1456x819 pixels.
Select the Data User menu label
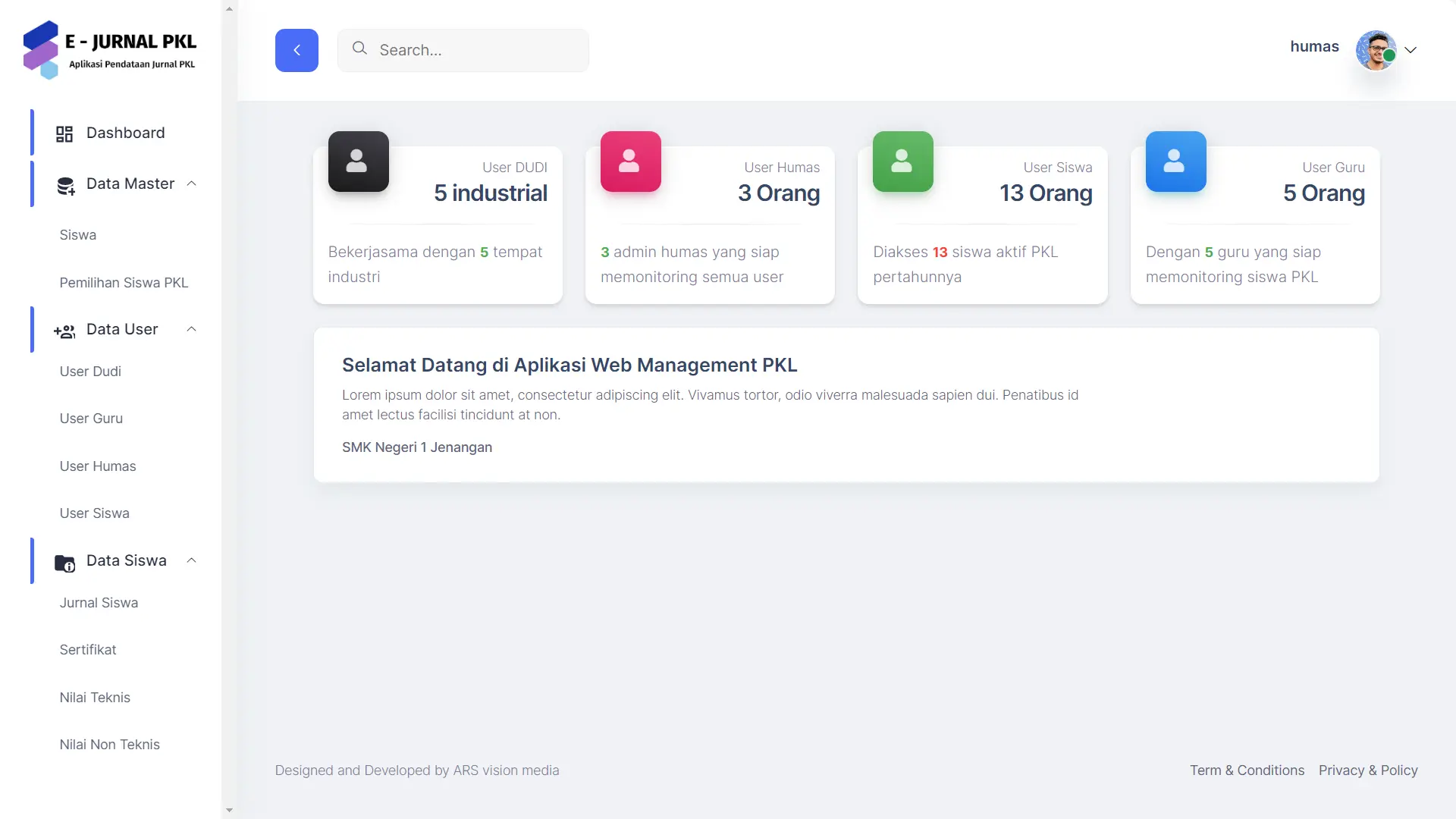point(122,329)
